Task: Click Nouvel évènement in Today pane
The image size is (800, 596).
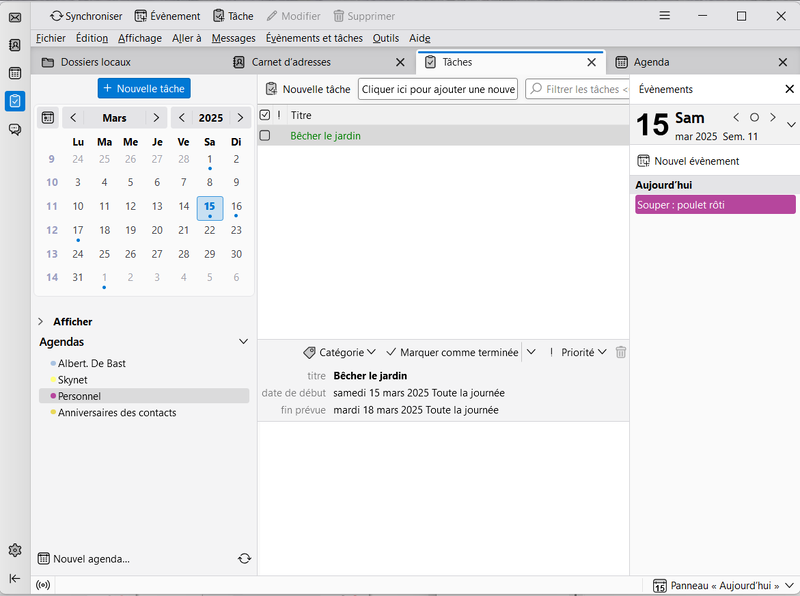Action: click(688, 161)
